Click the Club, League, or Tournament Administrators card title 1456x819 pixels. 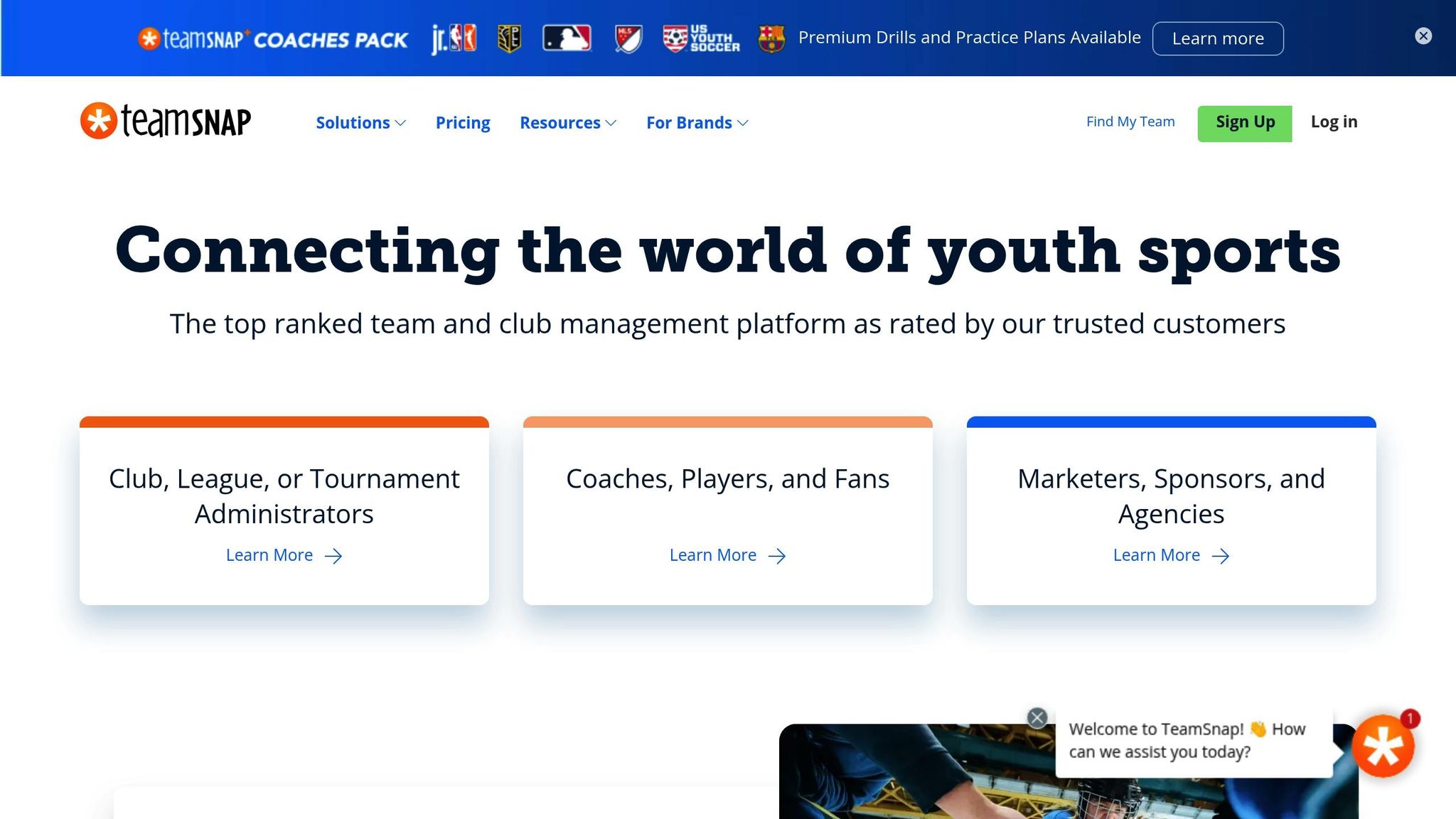284,496
